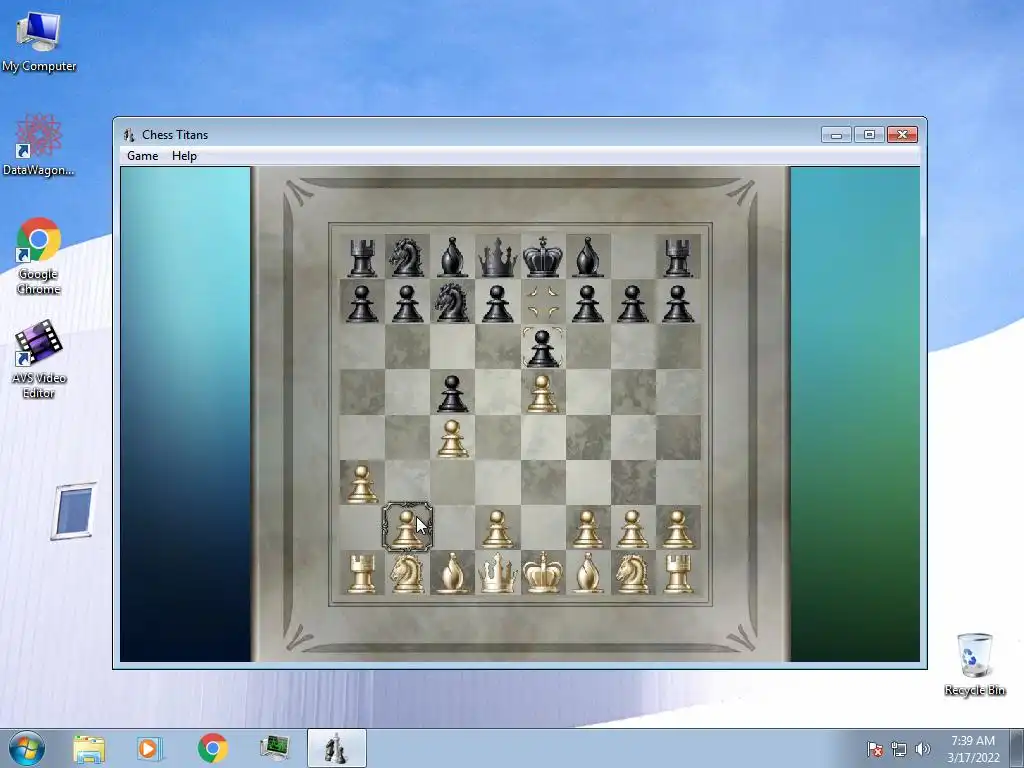1024x768 pixels.
Task: Click the highlighted white pawn under the cursor
Action: click(407, 528)
